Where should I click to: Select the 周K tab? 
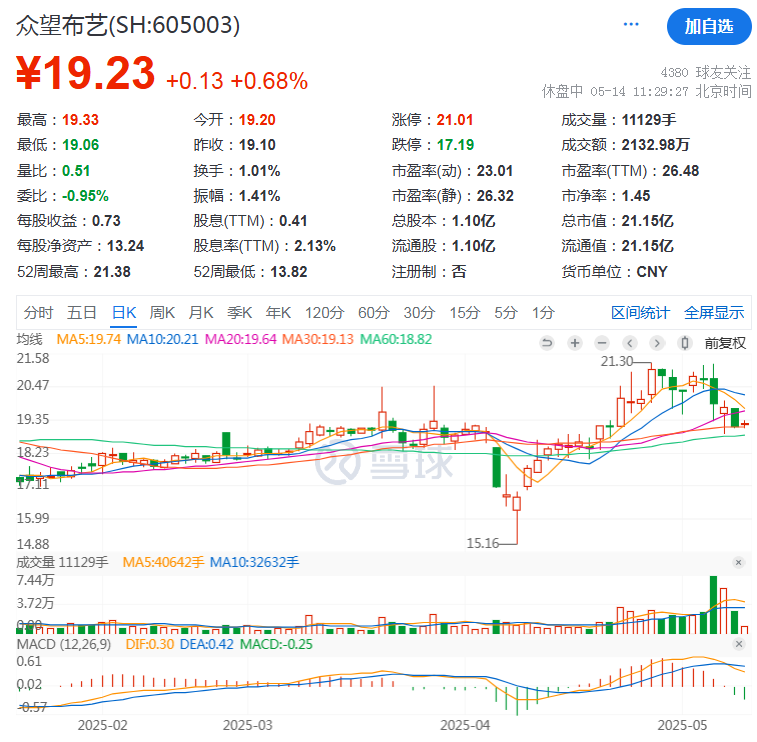click(162, 313)
